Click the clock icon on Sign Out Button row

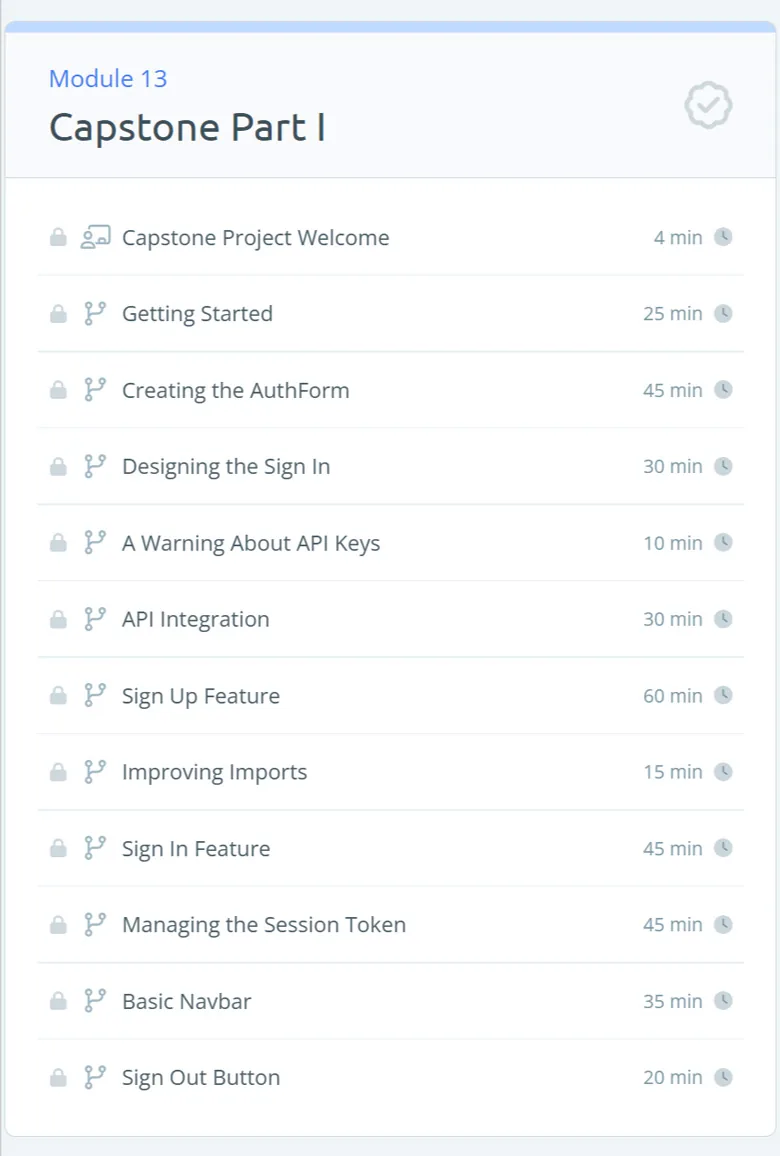(x=723, y=1077)
